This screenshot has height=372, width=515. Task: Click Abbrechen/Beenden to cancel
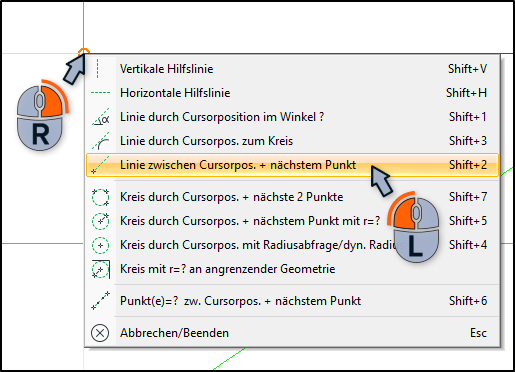click(292, 333)
